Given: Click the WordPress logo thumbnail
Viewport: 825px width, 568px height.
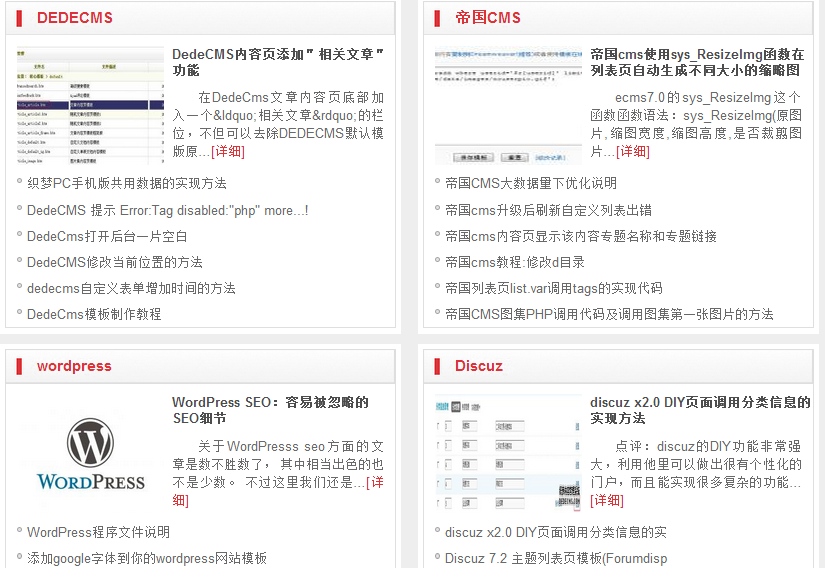Looking at the screenshot, I should tap(90, 453).
